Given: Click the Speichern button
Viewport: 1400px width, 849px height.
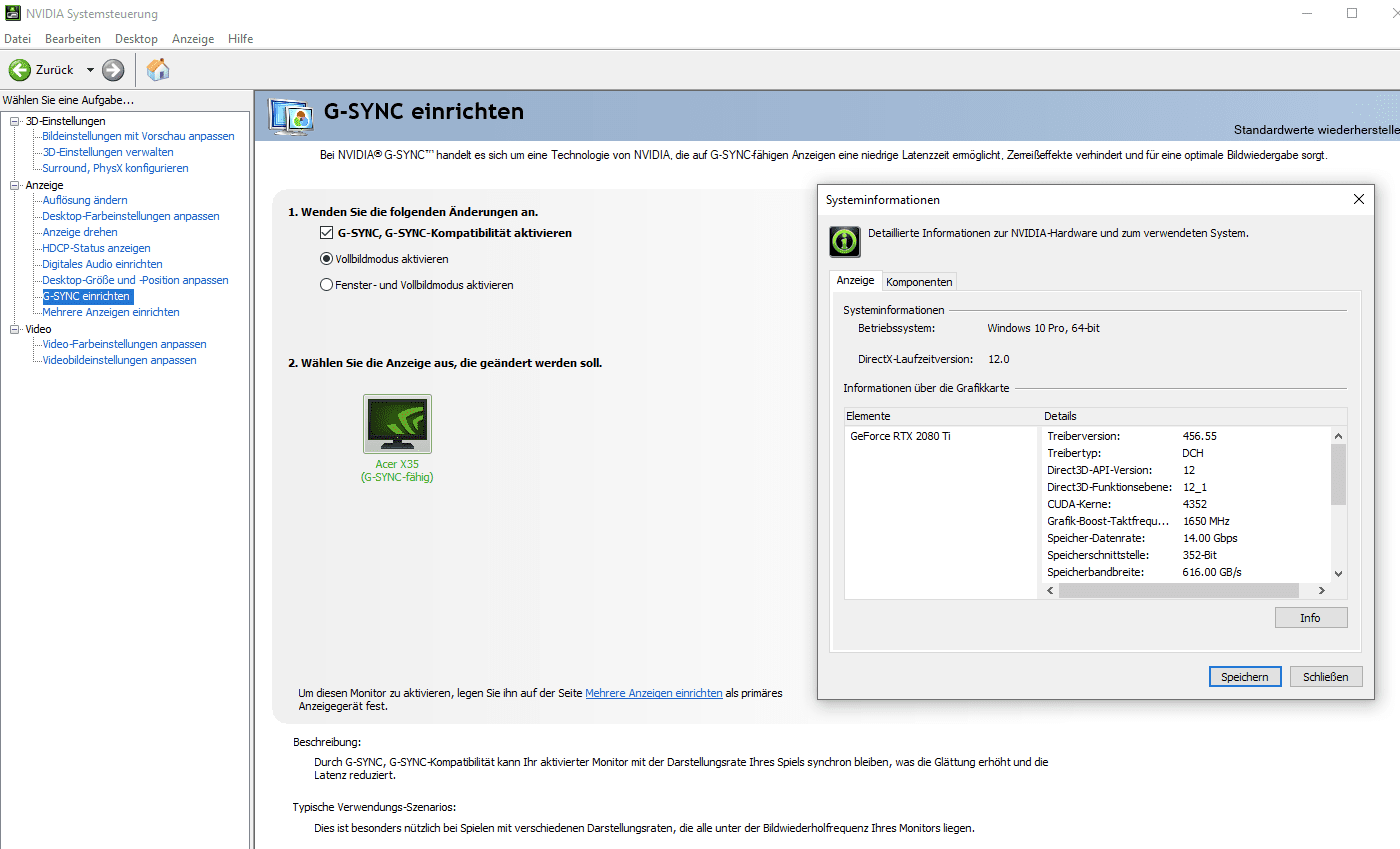Looking at the screenshot, I should (x=1245, y=677).
